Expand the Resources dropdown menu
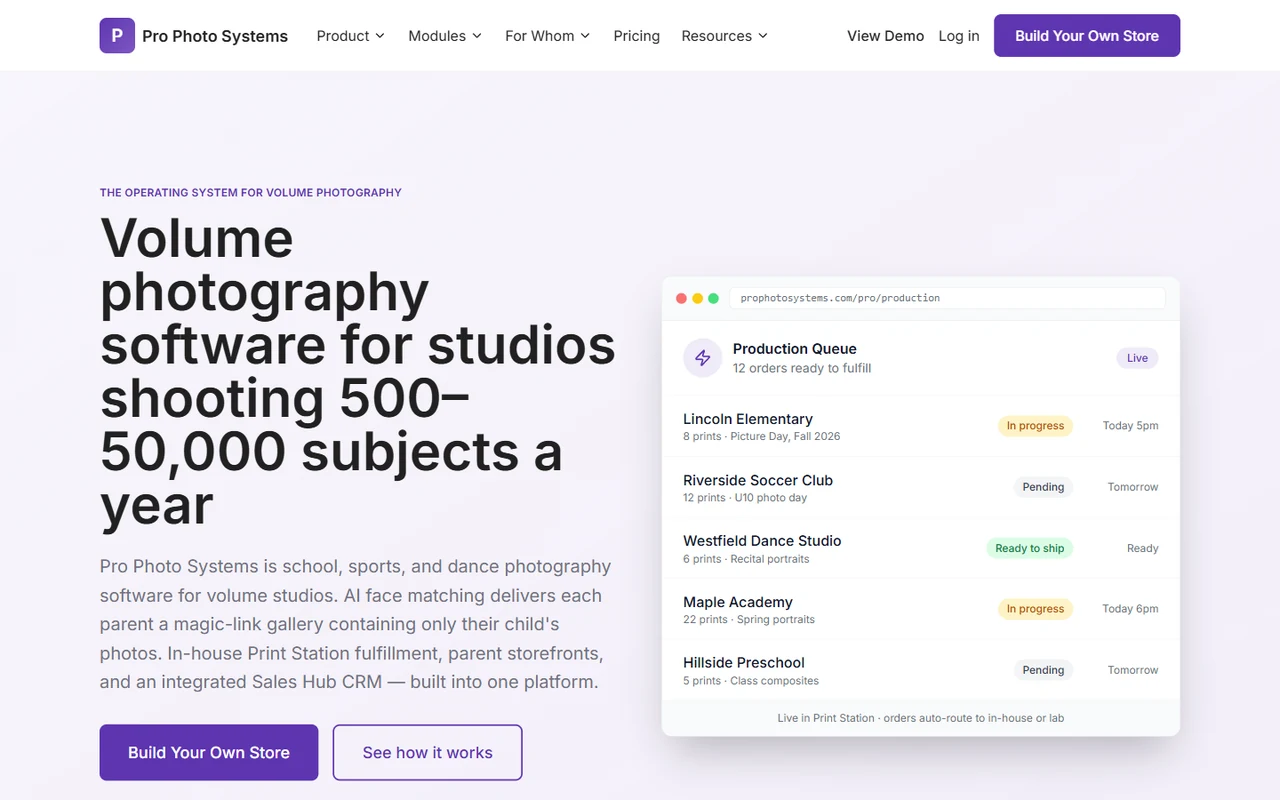 725,36
